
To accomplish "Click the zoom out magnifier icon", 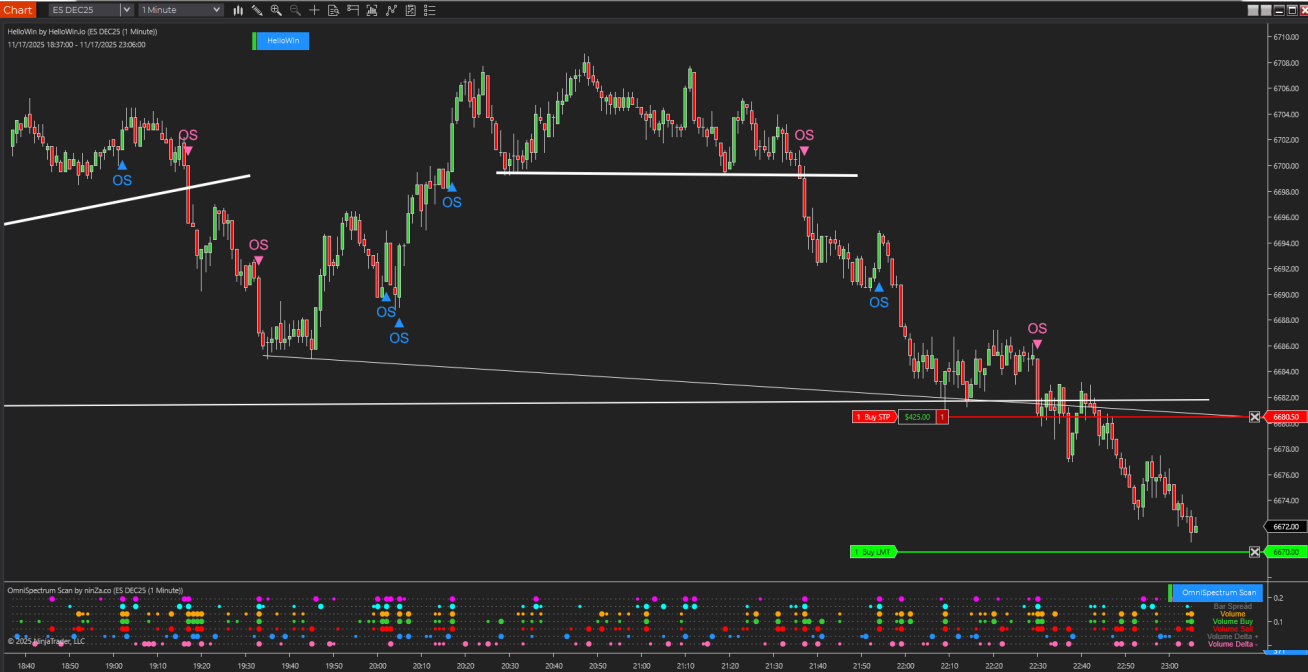I will (x=295, y=10).
